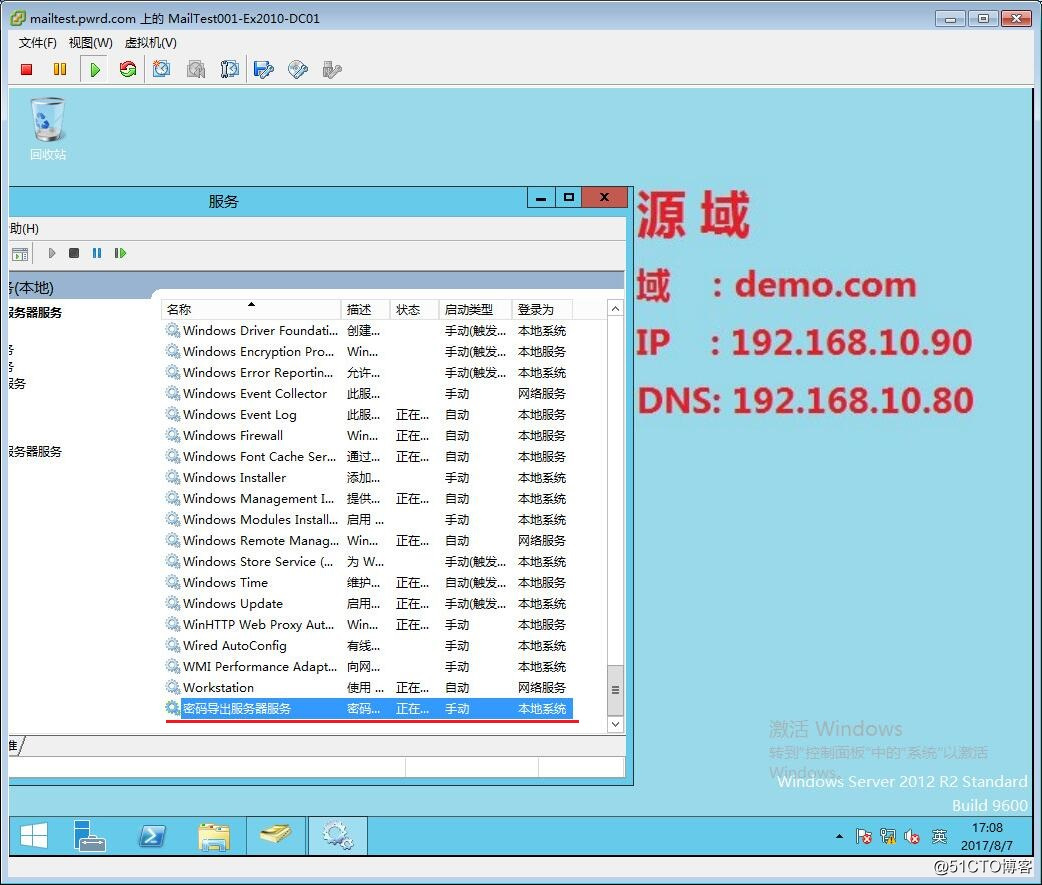Sort services by 登录为 column
This screenshot has width=1042, height=885.
(542, 310)
